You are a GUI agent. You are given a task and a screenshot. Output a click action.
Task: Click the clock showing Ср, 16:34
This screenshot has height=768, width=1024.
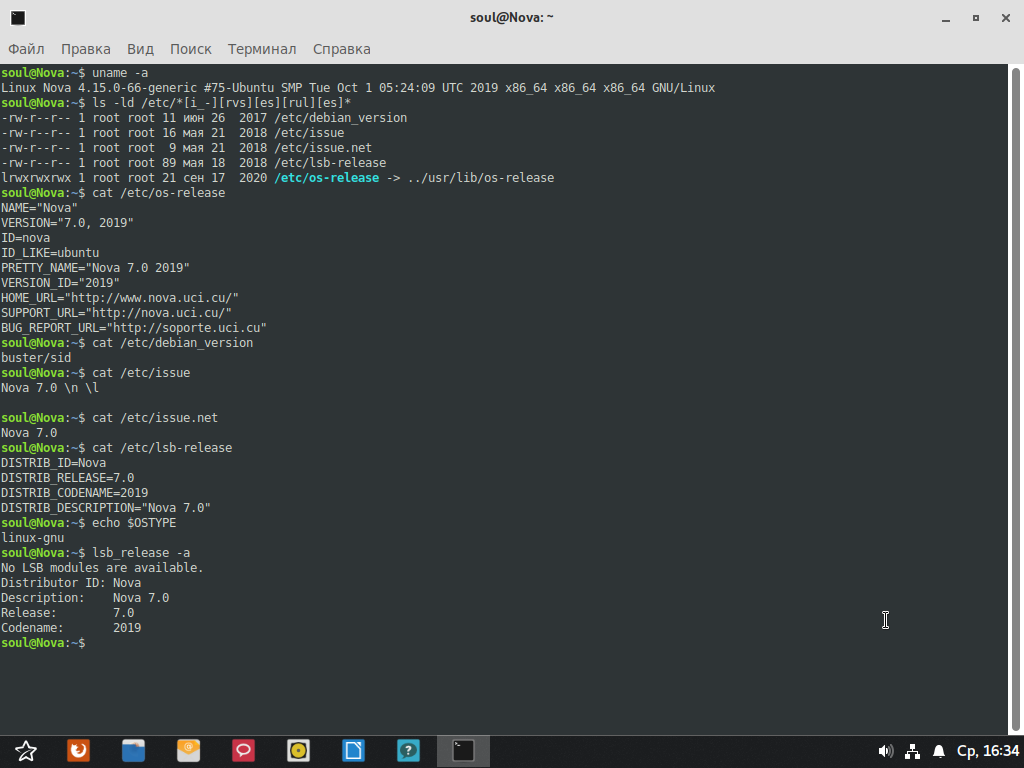987,751
